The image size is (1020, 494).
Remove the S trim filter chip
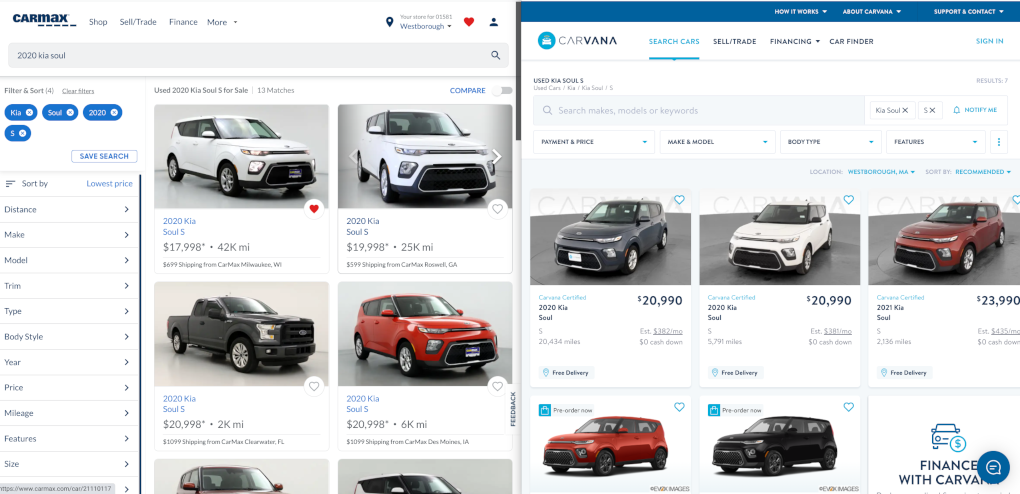click(23, 133)
